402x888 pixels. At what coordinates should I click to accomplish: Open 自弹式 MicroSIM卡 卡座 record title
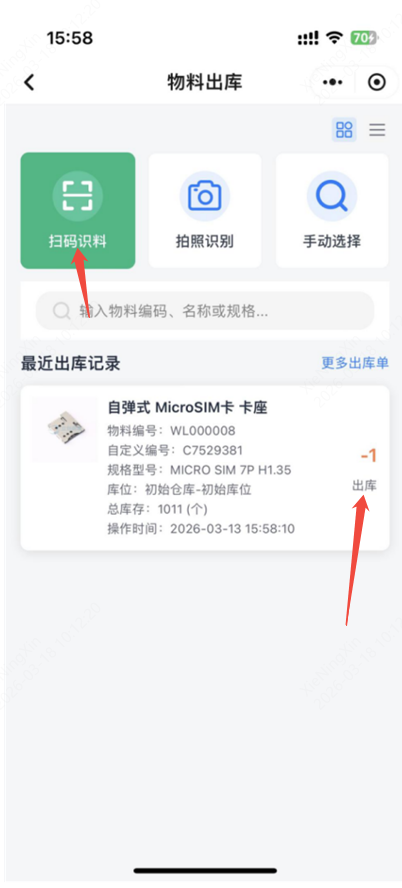187,407
